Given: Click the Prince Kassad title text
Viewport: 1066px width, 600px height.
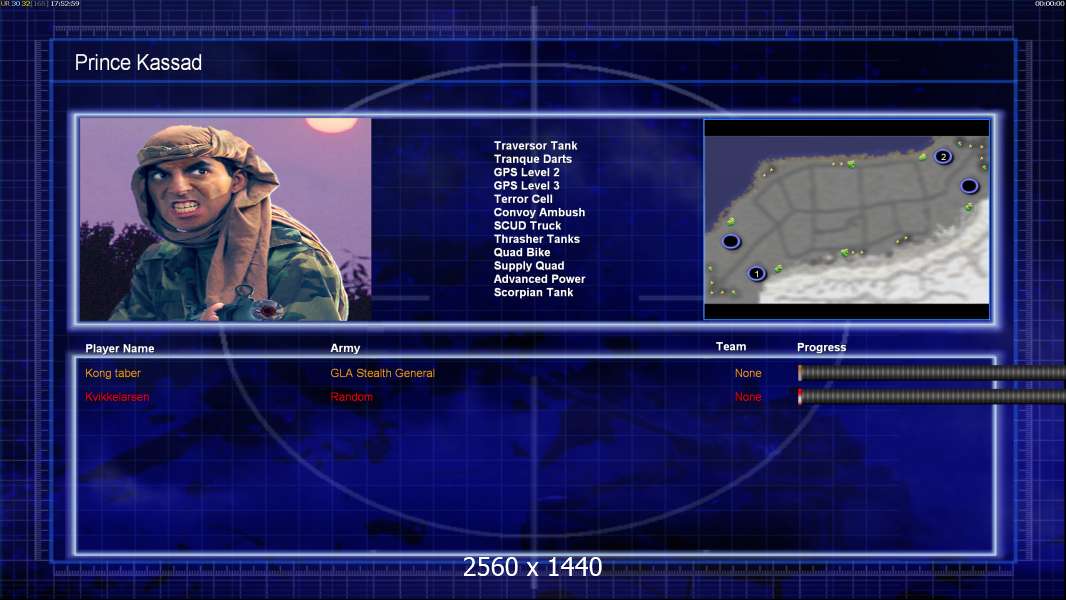Looking at the screenshot, I should [138, 63].
